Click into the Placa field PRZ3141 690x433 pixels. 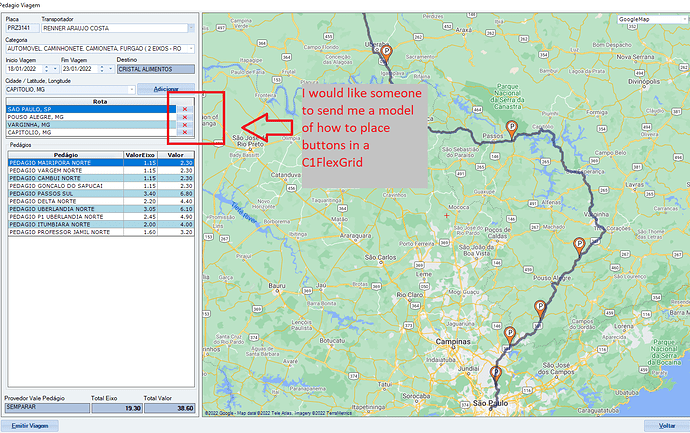point(22,28)
